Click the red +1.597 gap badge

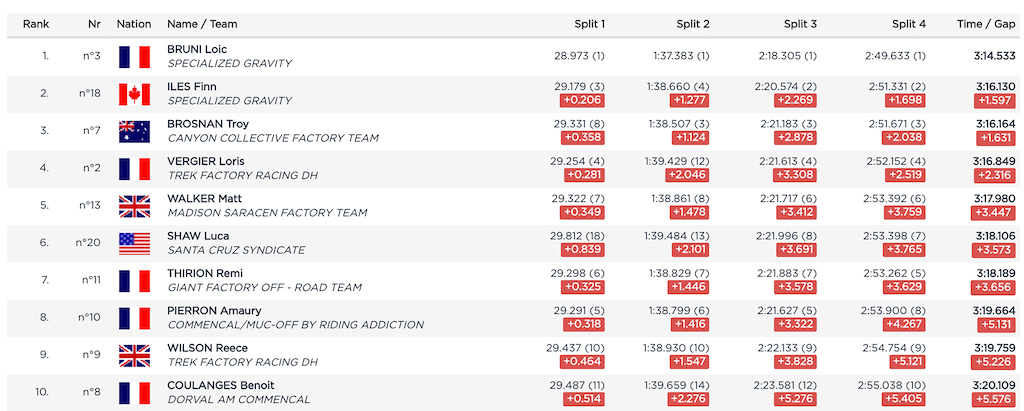coord(995,101)
